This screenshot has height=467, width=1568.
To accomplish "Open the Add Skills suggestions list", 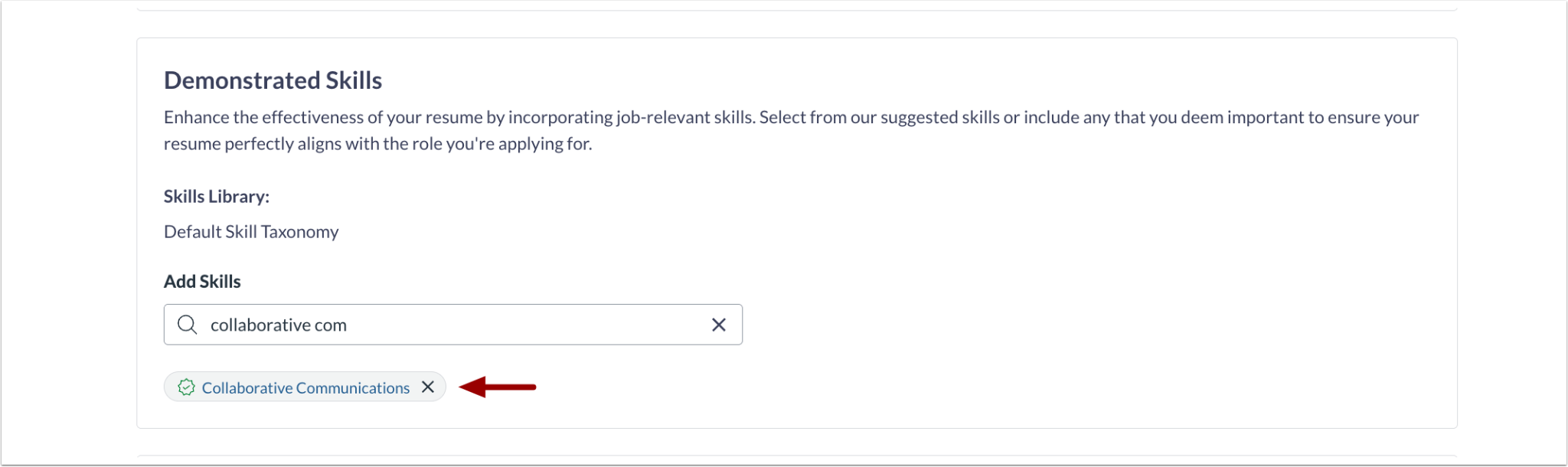I will pos(452,325).
